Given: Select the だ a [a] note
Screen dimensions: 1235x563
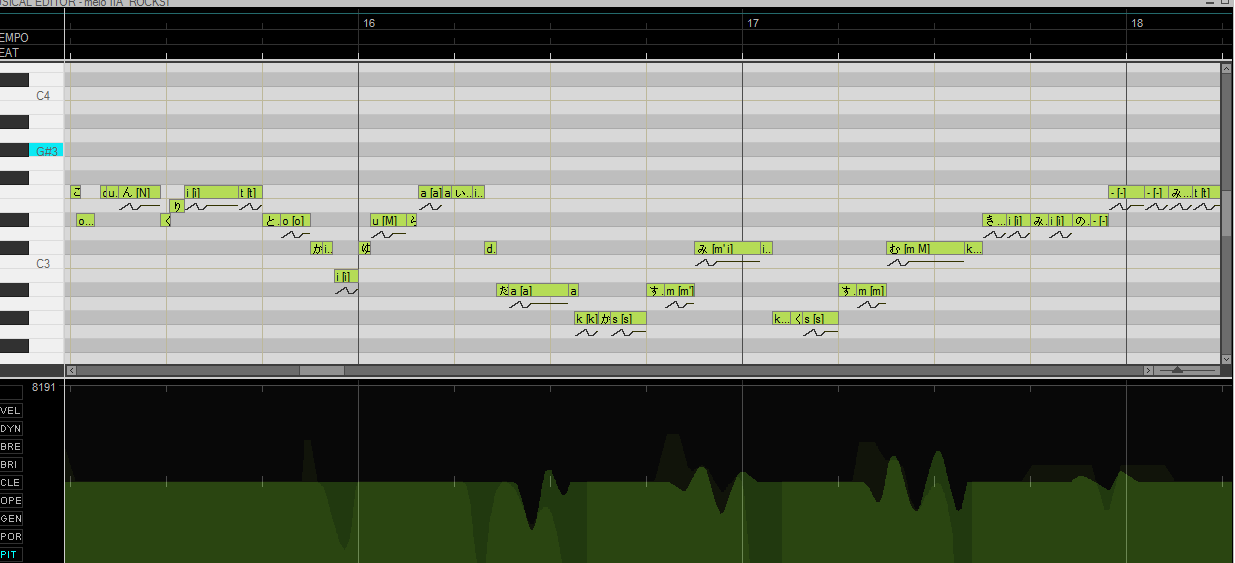Looking at the screenshot, I should click(533, 290).
